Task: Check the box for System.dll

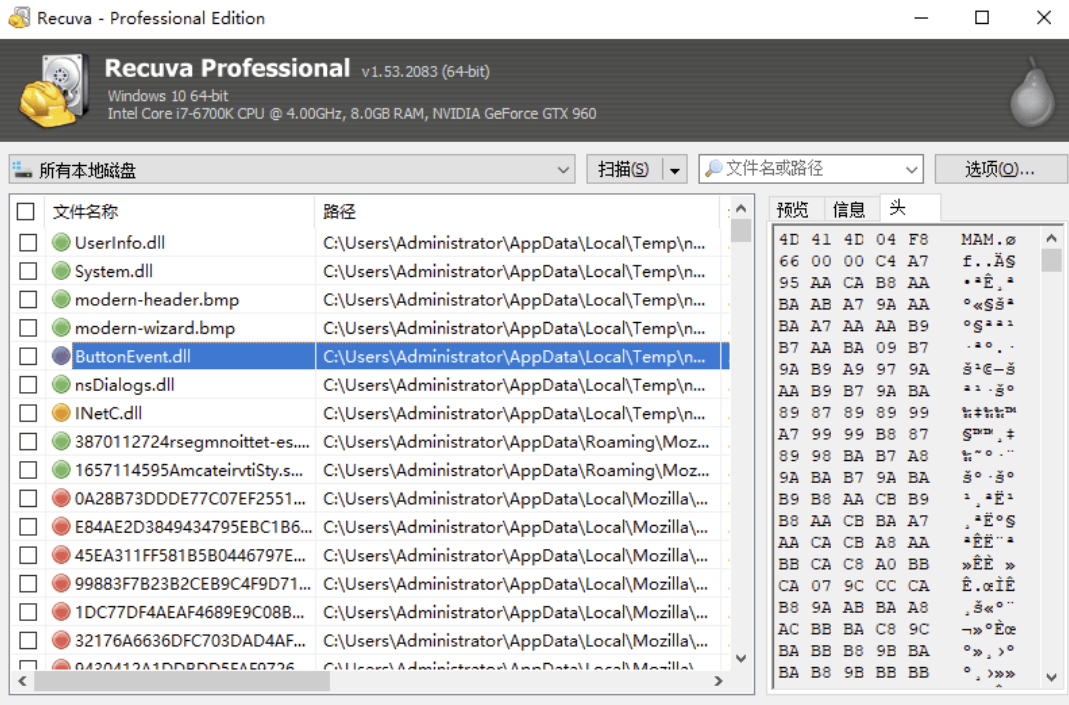Action: coord(28,271)
